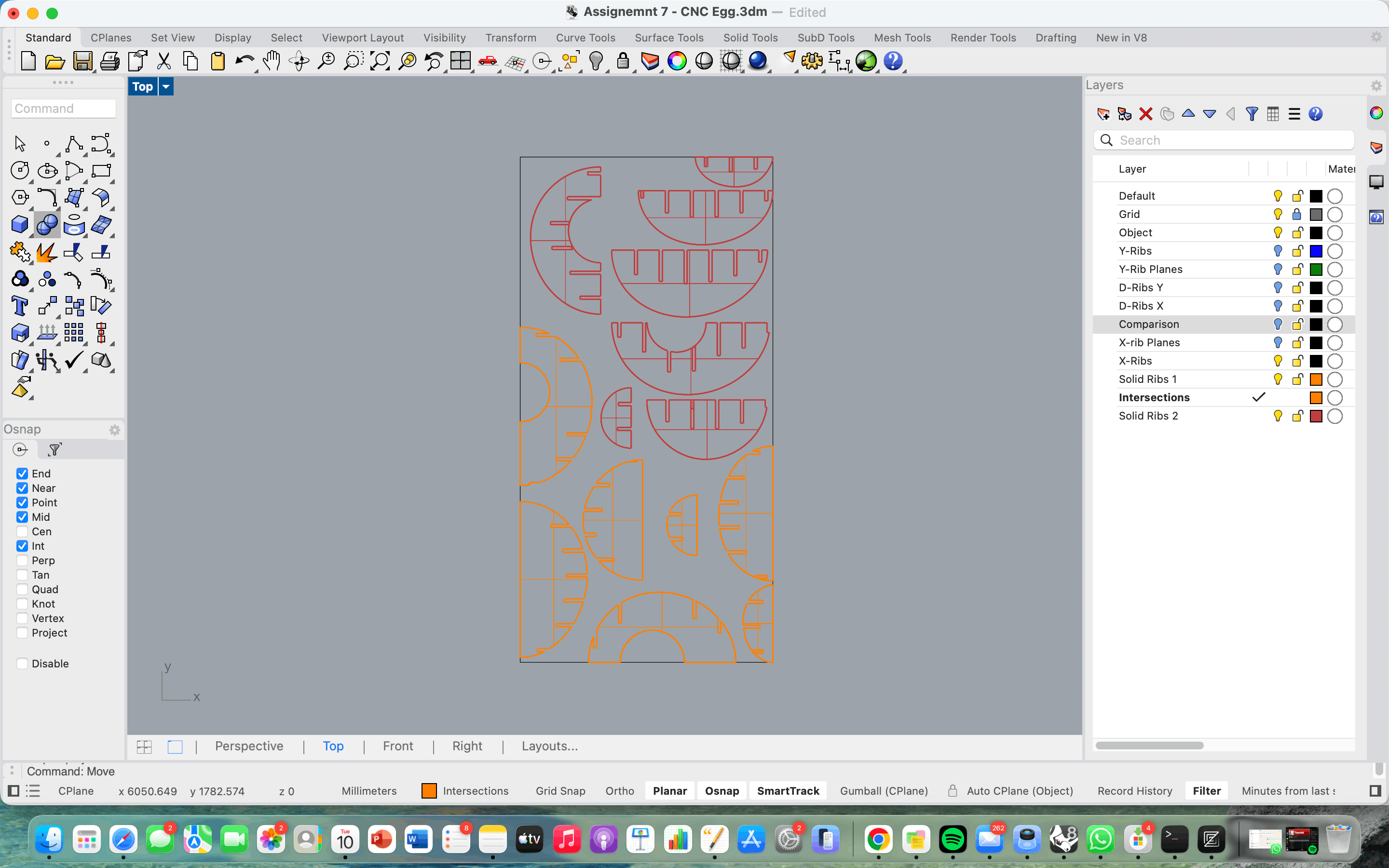Click the Text object tool
1389x868 pixels.
[19, 306]
